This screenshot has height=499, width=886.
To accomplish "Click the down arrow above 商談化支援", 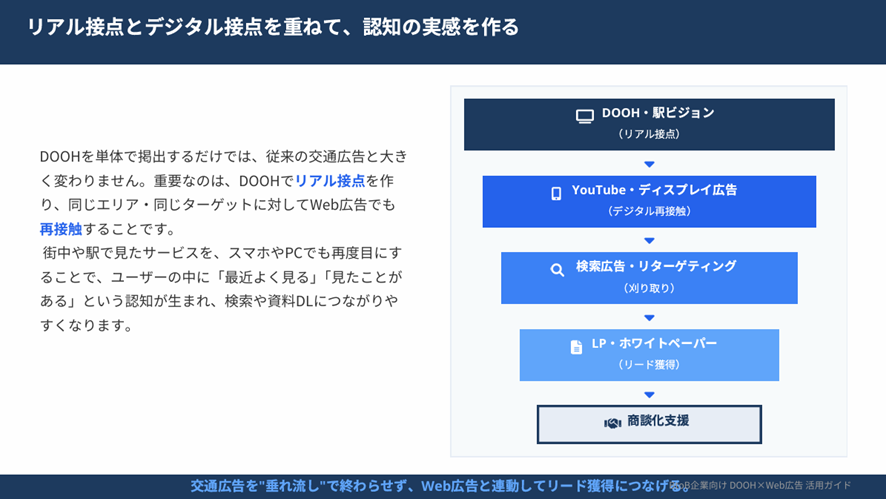I will point(649,395).
